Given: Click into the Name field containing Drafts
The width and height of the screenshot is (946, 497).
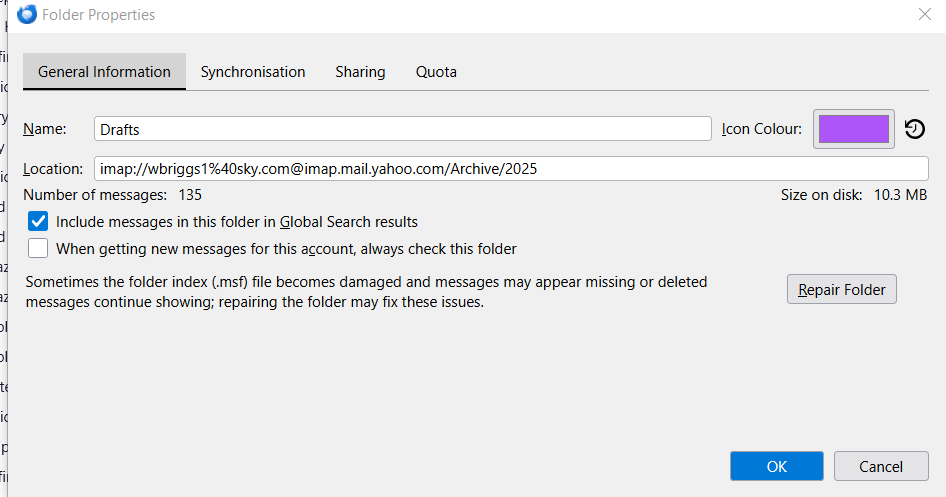Looking at the screenshot, I should pyautogui.click(x=402, y=129).
